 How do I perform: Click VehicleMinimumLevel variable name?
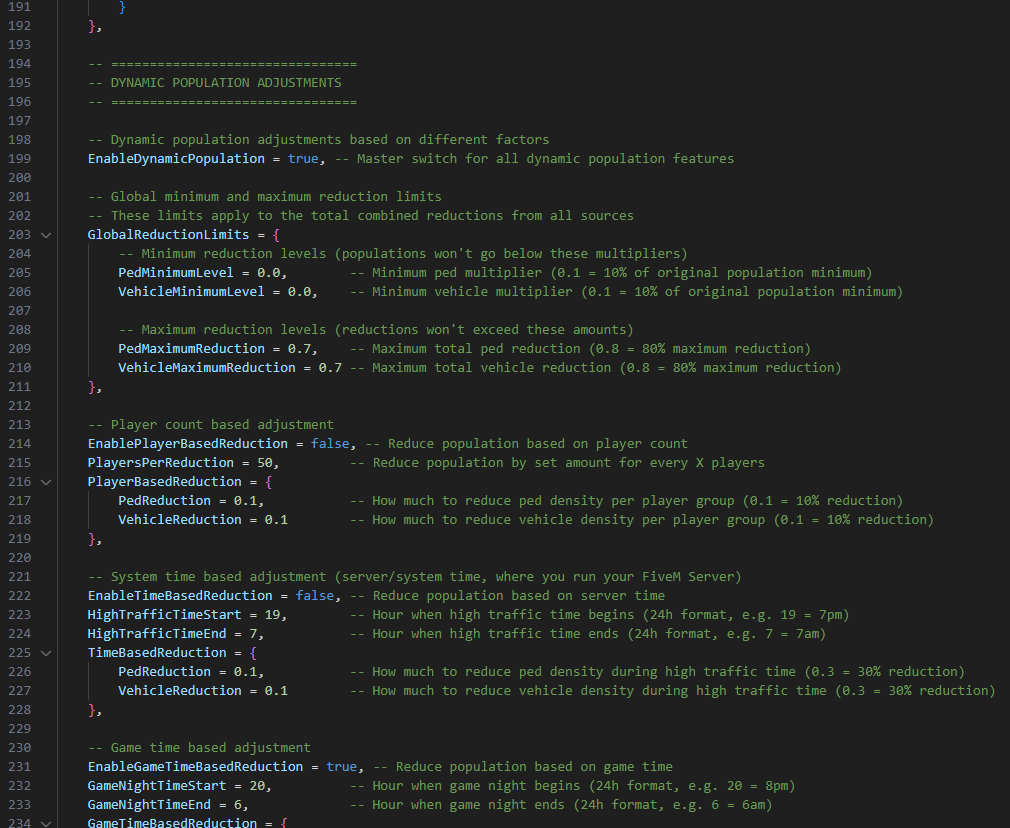[191, 291]
